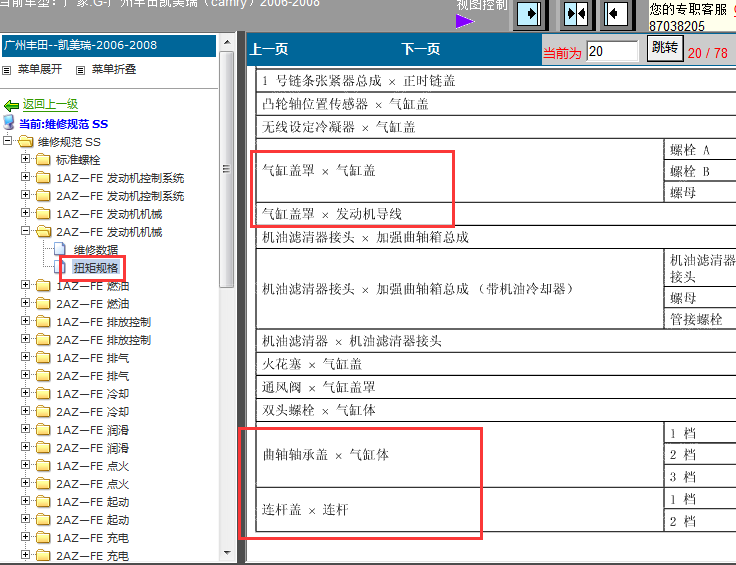Image resolution: width=736 pixels, height=565 pixels.
Task: Click the 凸轮轴位置传感器 × 气缸盖 row
Action: pos(496,104)
